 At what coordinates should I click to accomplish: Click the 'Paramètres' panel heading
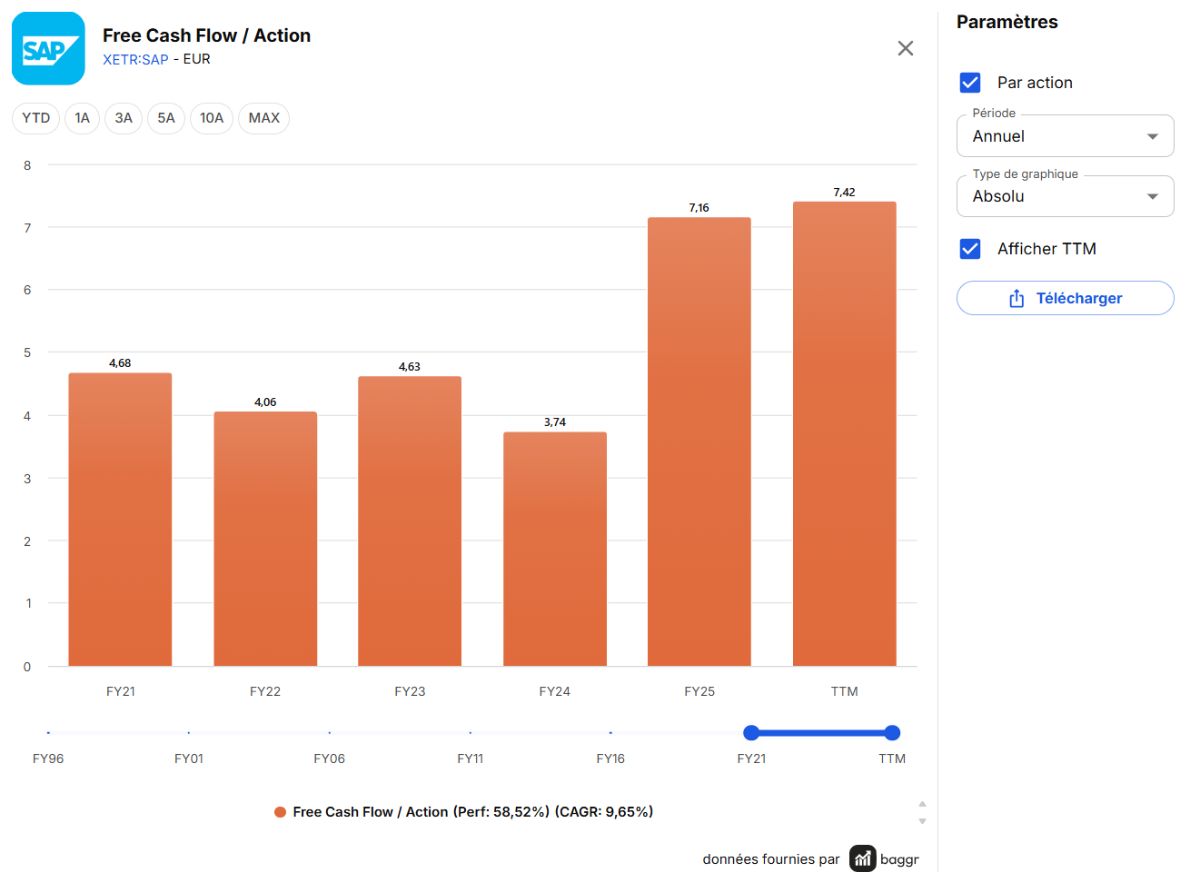tap(1007, 22)
